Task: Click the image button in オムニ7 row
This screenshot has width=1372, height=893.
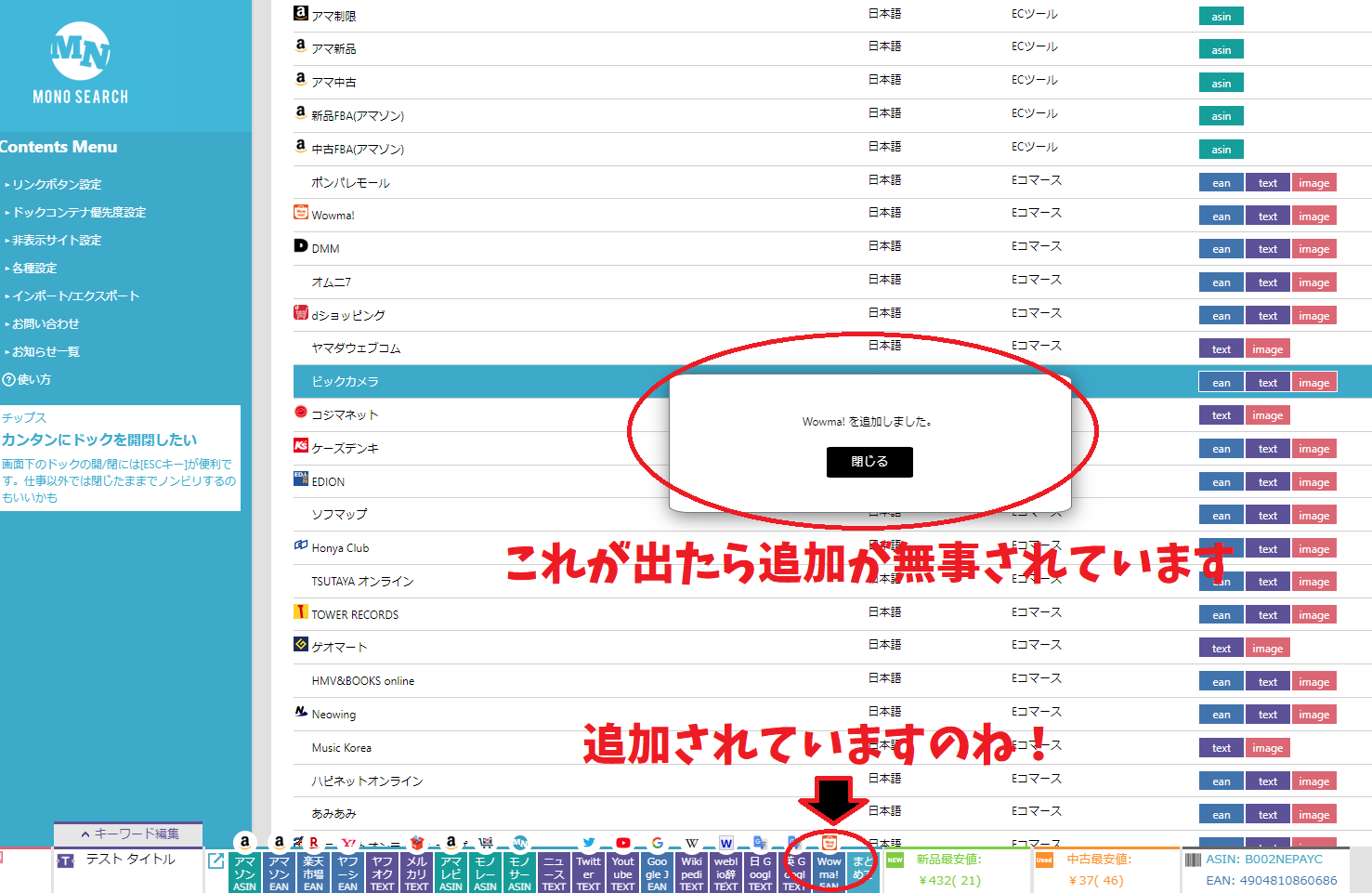Action: 1313,282
